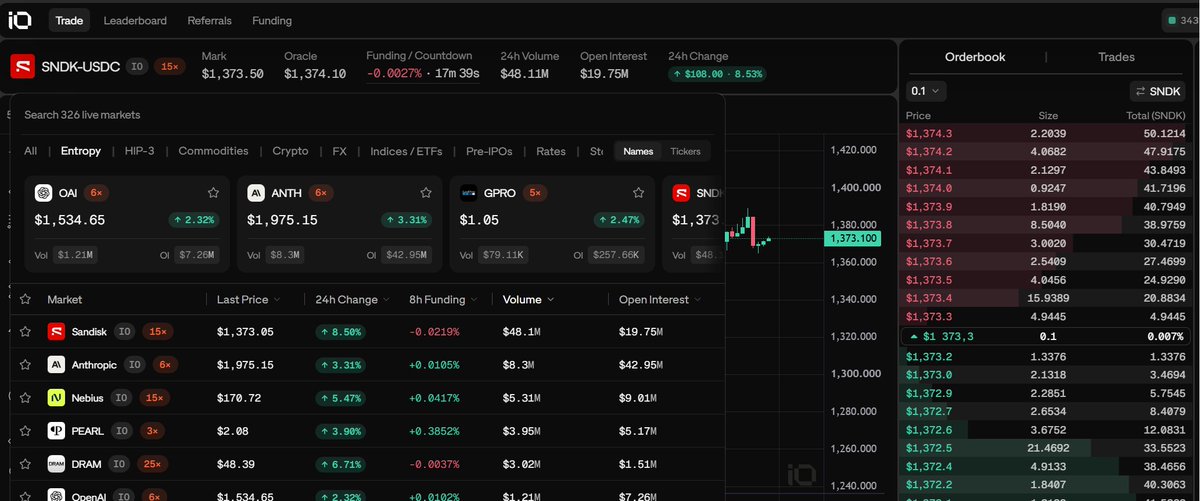Select the Entropy market filter

(81, 151)
